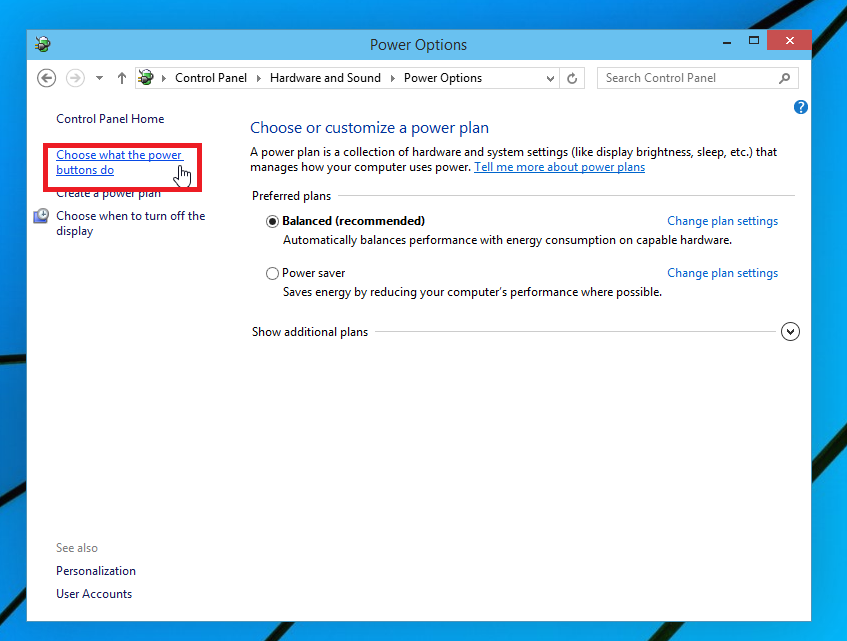Open Personalization under See also

pyautogui.click(x=96, y=571)
